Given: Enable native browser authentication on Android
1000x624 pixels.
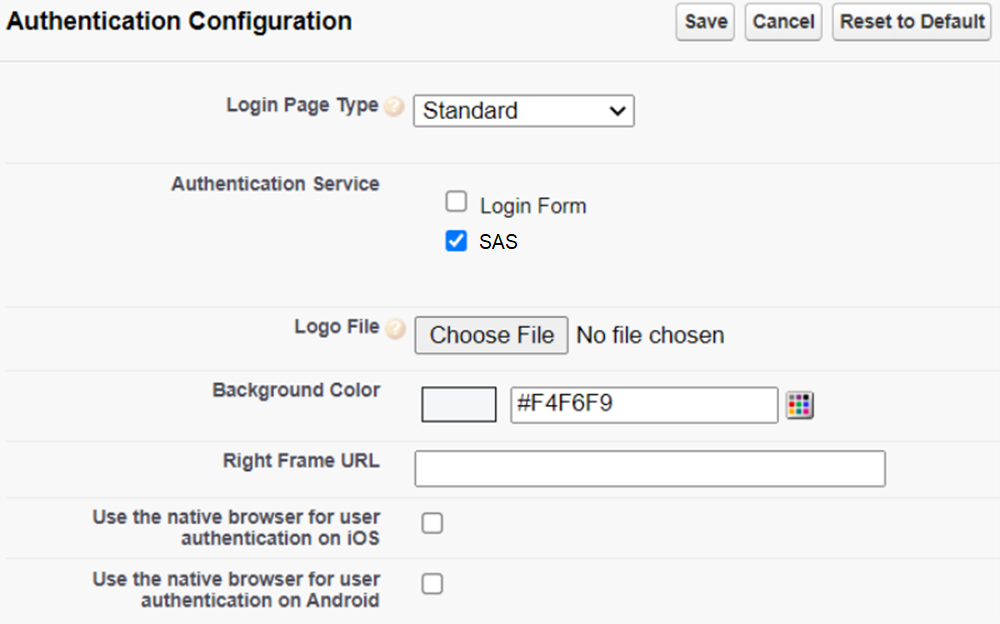Looking at the screenshot, I should click(432, 584).
